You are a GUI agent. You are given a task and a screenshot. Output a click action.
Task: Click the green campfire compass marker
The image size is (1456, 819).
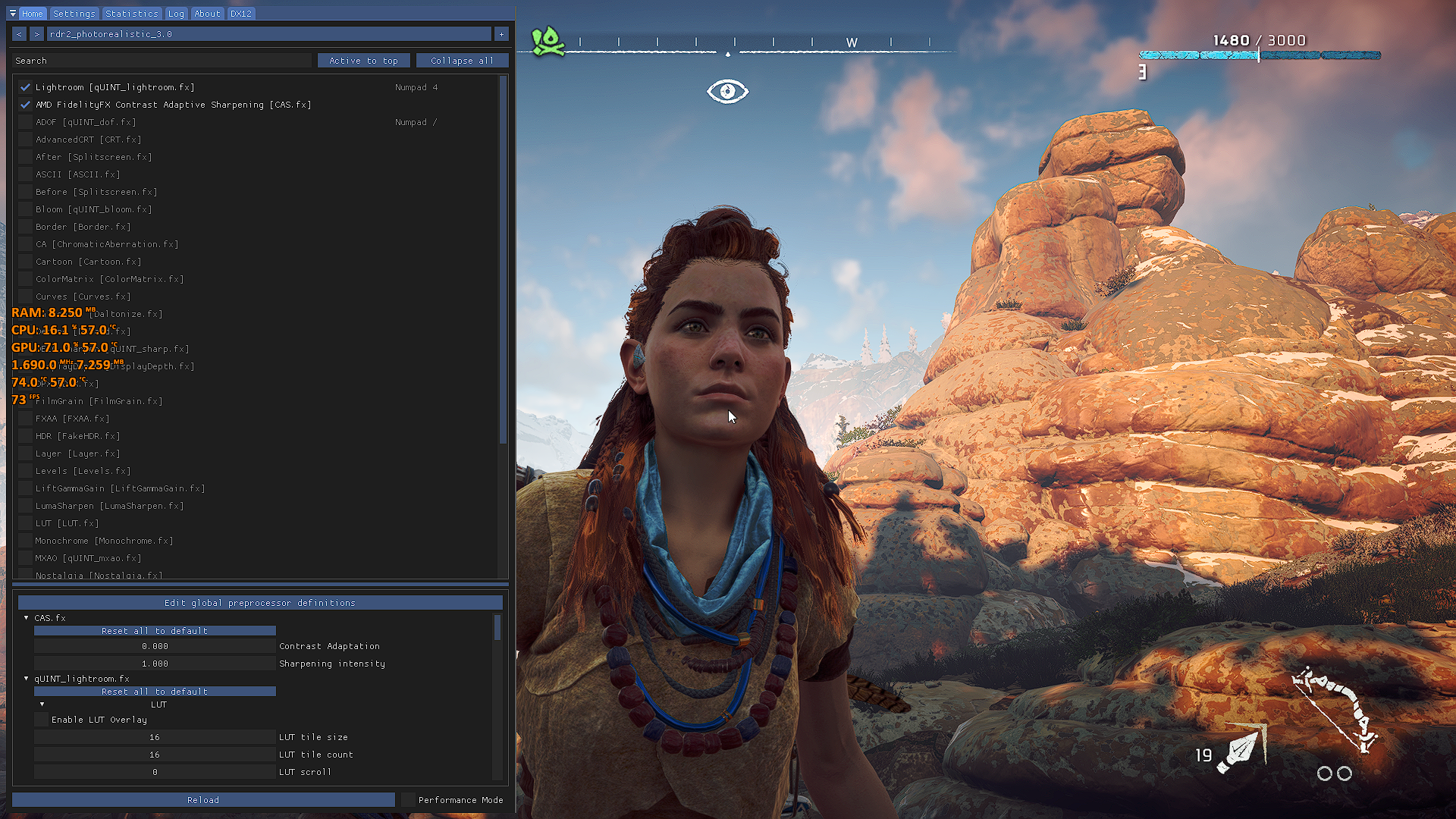tap(548, 42)
